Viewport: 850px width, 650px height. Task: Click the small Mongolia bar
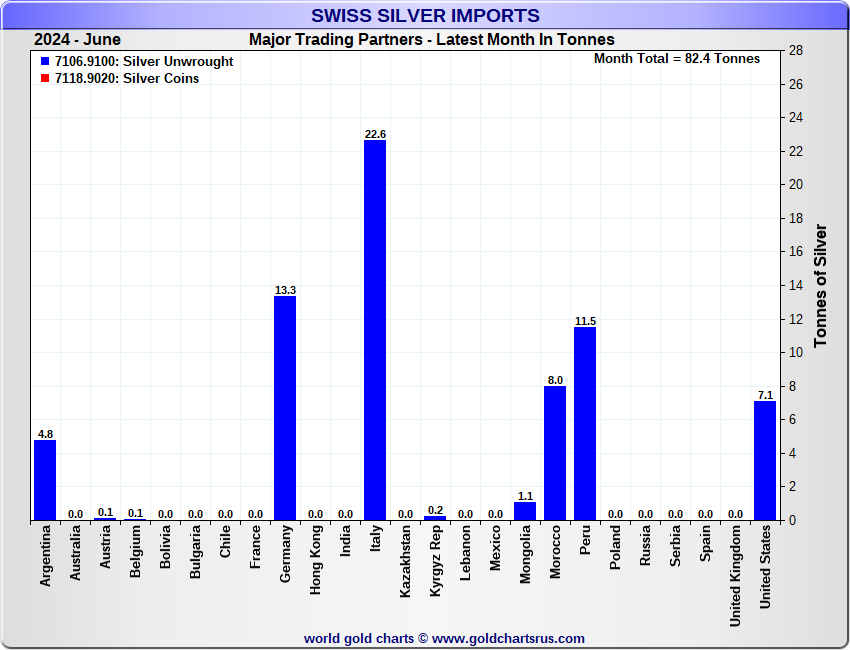pos(525,511)
